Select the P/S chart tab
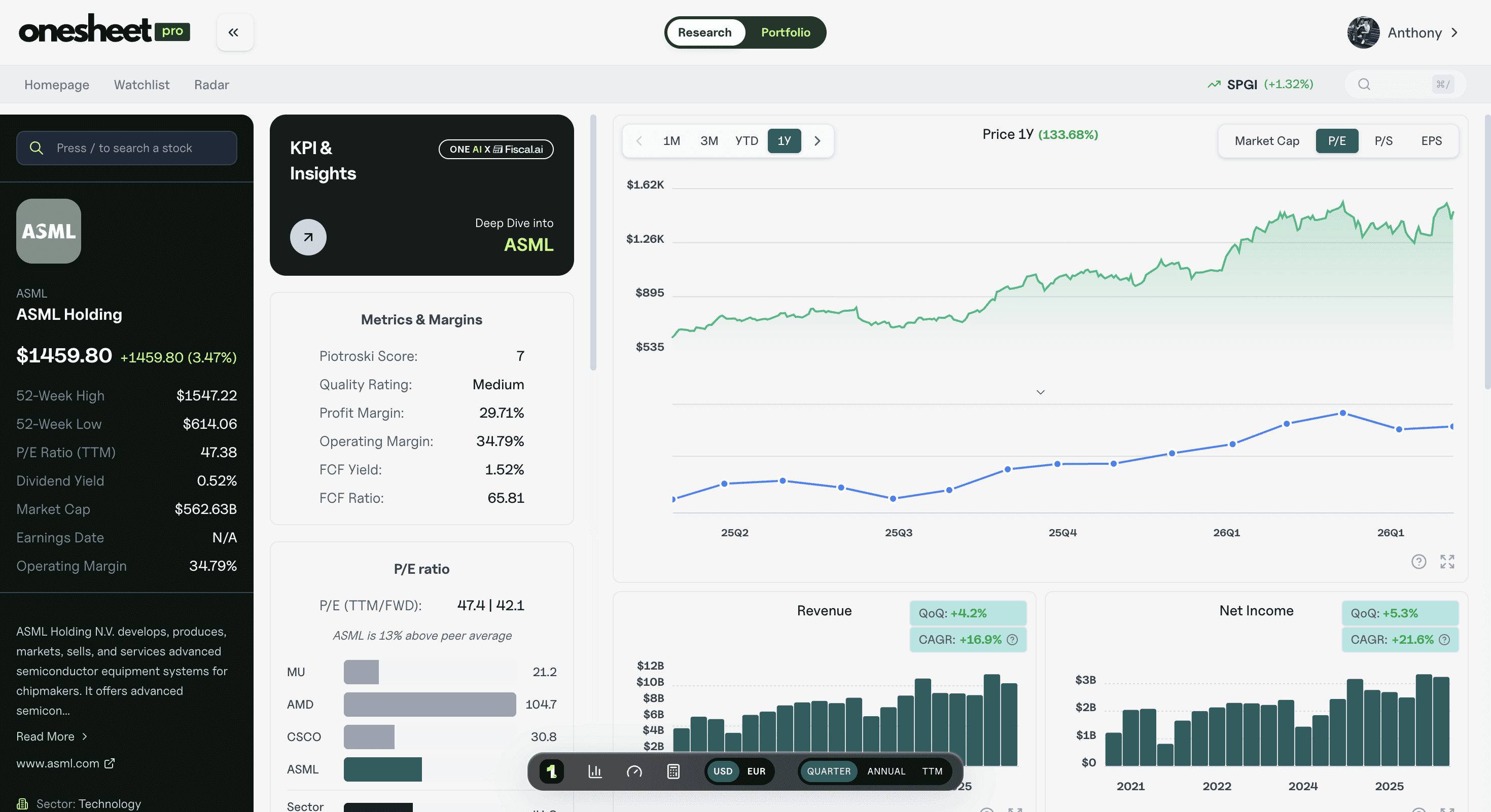Viewport: 1491px width, 812px height. 1383,141
